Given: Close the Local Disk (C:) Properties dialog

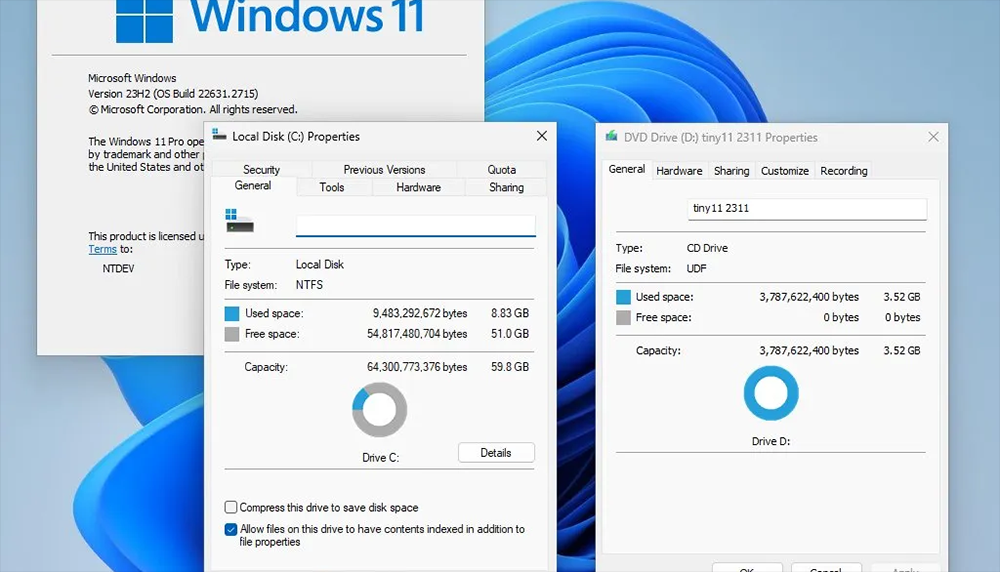Looking at the screenshot, I should 541,136.
